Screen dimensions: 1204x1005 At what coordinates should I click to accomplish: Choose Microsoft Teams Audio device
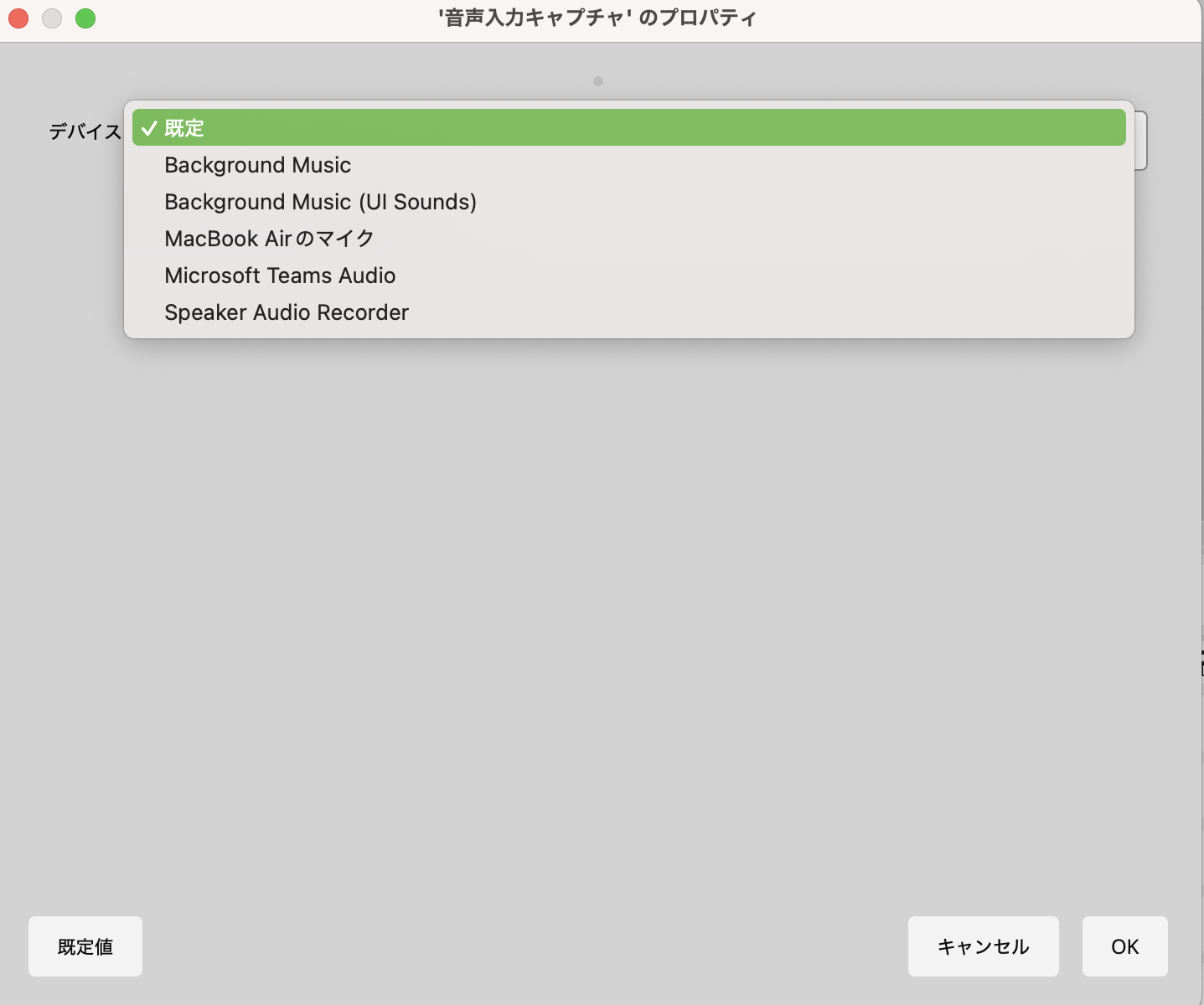280,276
